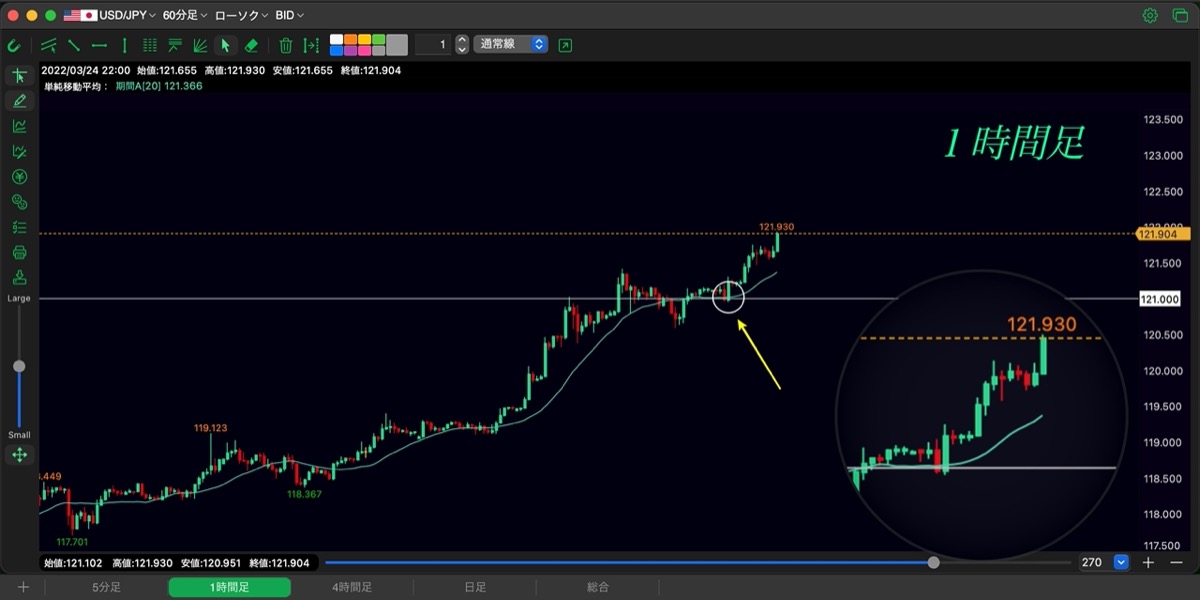1200x600 pixels.
Task: Click the four-way move arrows icon
Action: pos(19,455)
